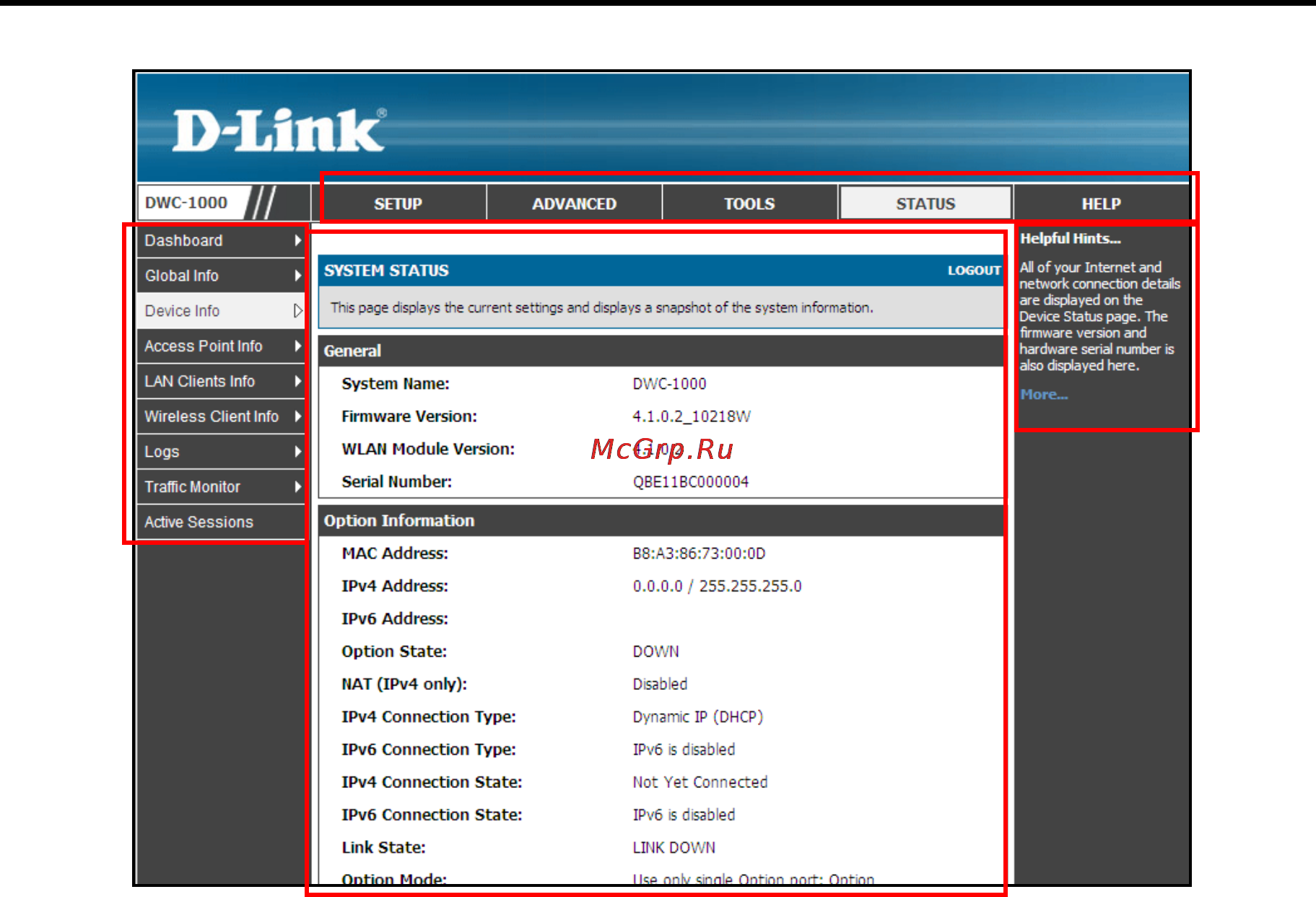
Task: Switch to the TOOLS tab
Action: click(x=749, y=204)
